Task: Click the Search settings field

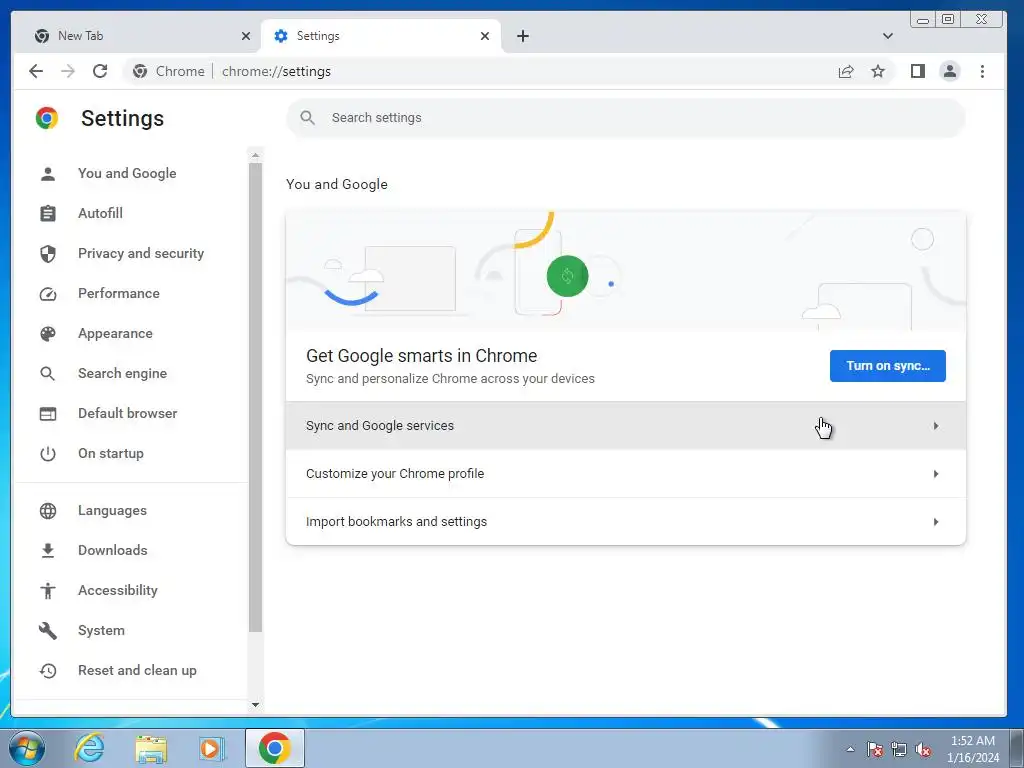Action: point(626,118)
